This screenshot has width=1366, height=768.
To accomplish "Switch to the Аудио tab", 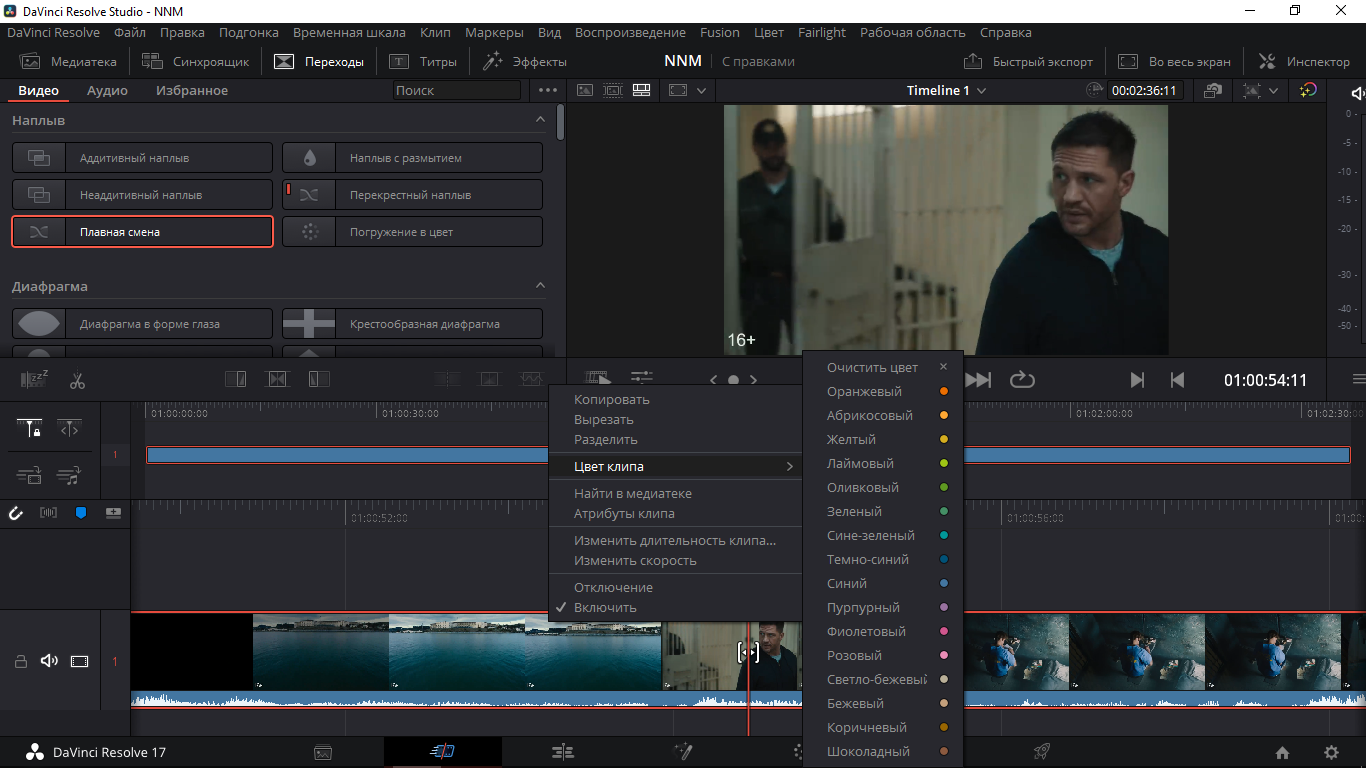I will point(107,90).
